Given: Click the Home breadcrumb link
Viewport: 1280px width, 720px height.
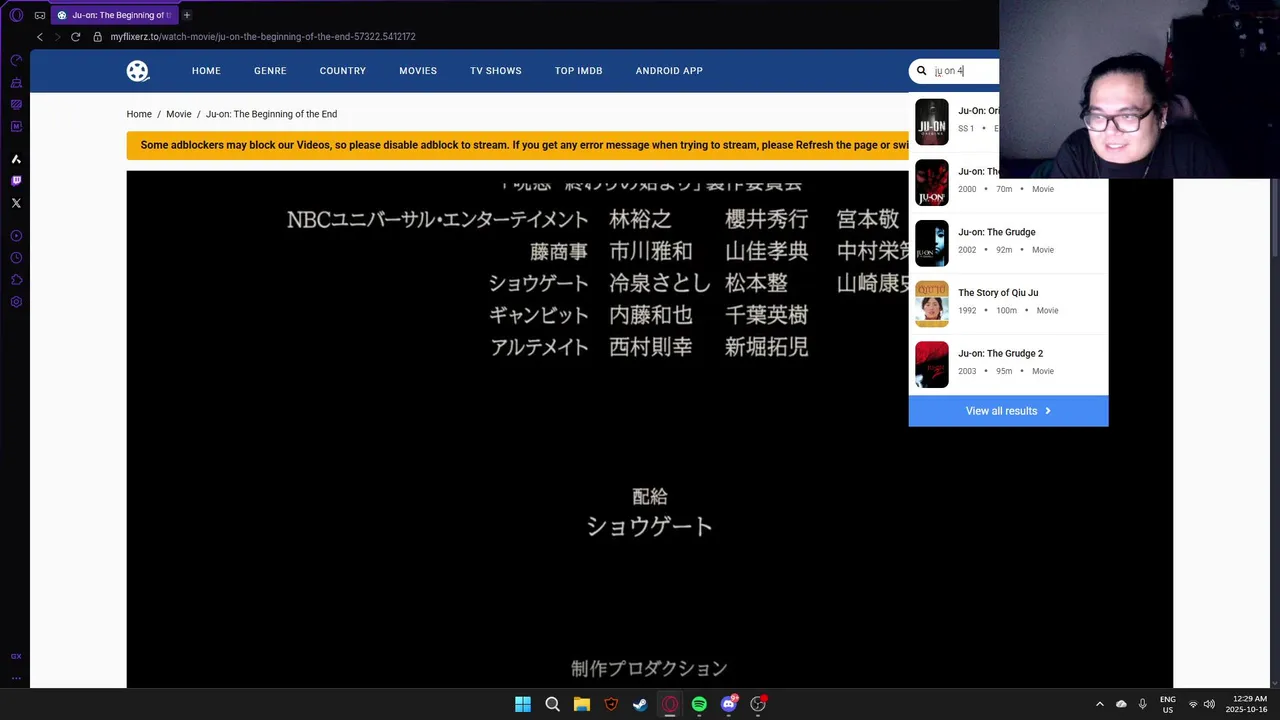Looking at the screenshot, I should (x=139, y=114).
